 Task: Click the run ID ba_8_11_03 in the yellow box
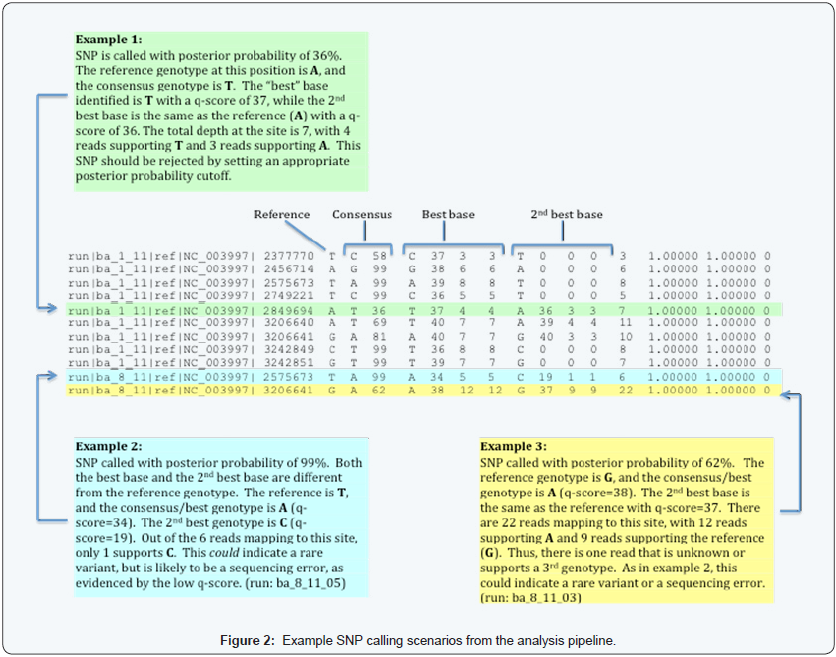[532, 597]
